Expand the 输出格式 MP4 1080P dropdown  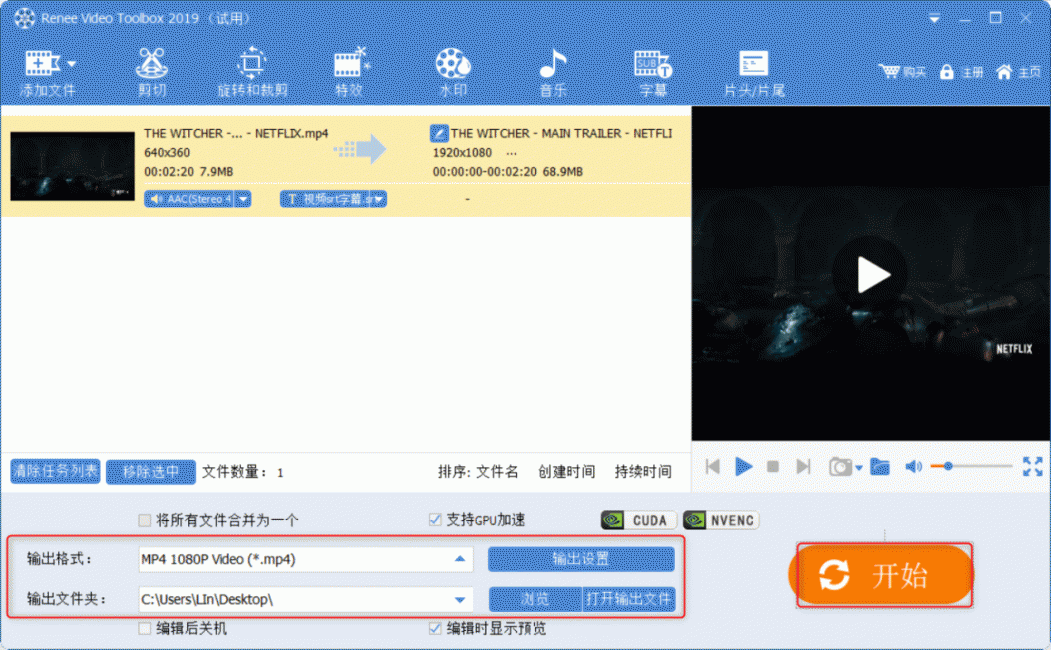(x=459, y=560)
